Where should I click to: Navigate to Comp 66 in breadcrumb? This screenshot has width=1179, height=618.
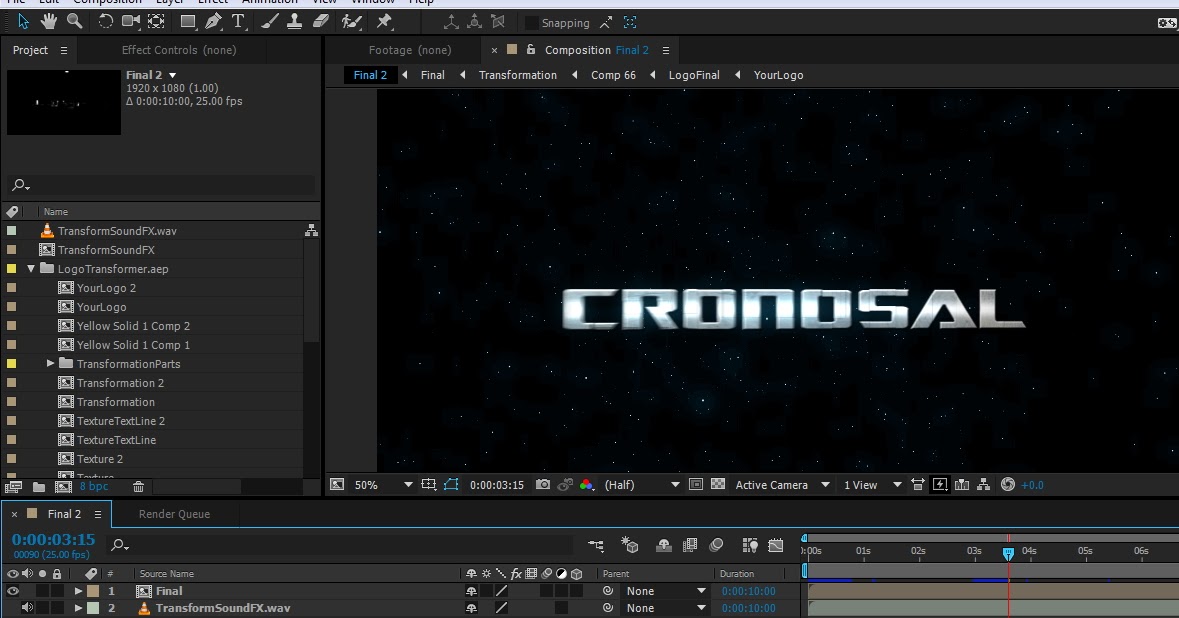614,75
